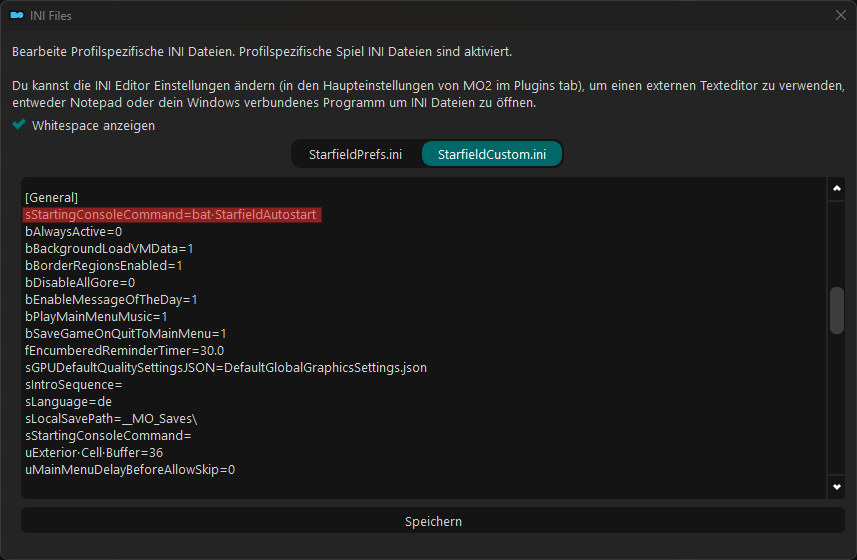The image size is (857, 560).
Task: Click the empty sStartingConsoleCommand= line
Action: 108,435
